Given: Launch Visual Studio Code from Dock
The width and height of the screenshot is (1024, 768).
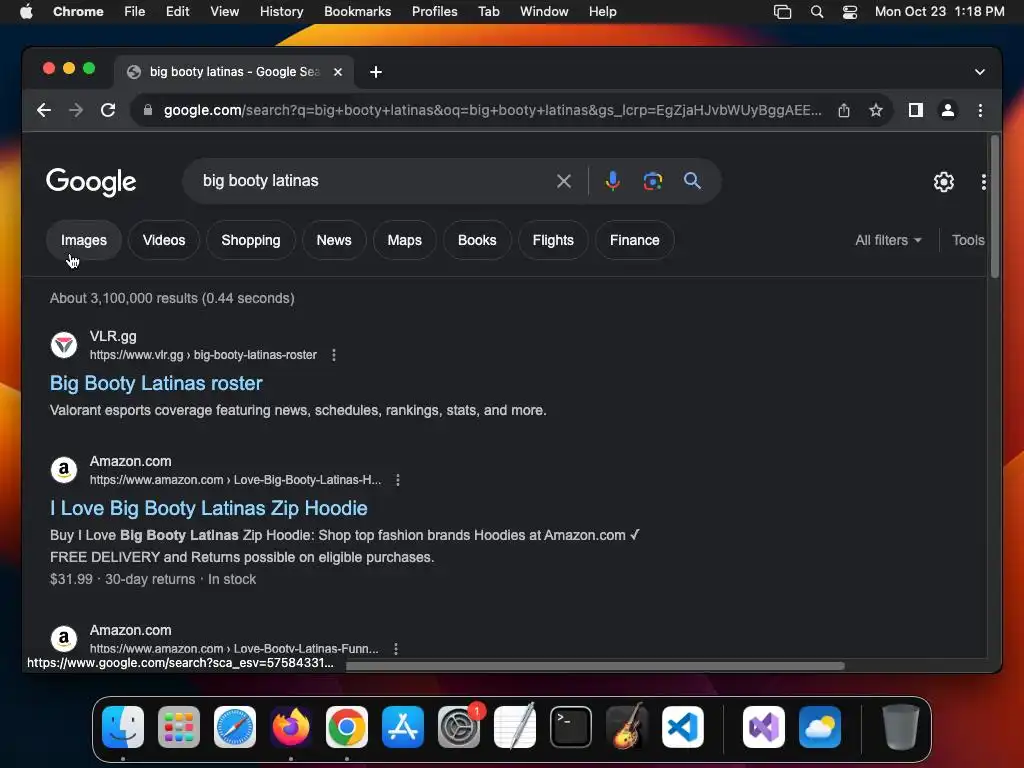Looking at the screenshot, I should click(682, 727).
